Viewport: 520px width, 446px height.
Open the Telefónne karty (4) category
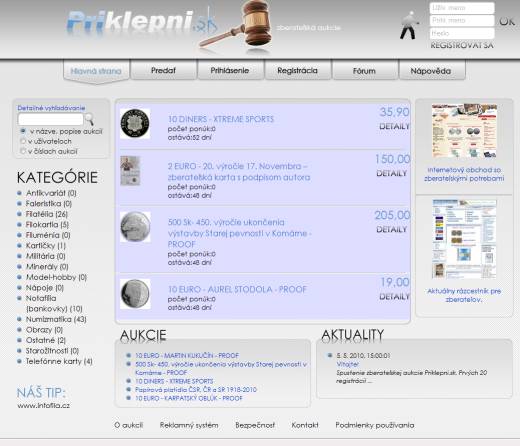click(x=59, y=361)
